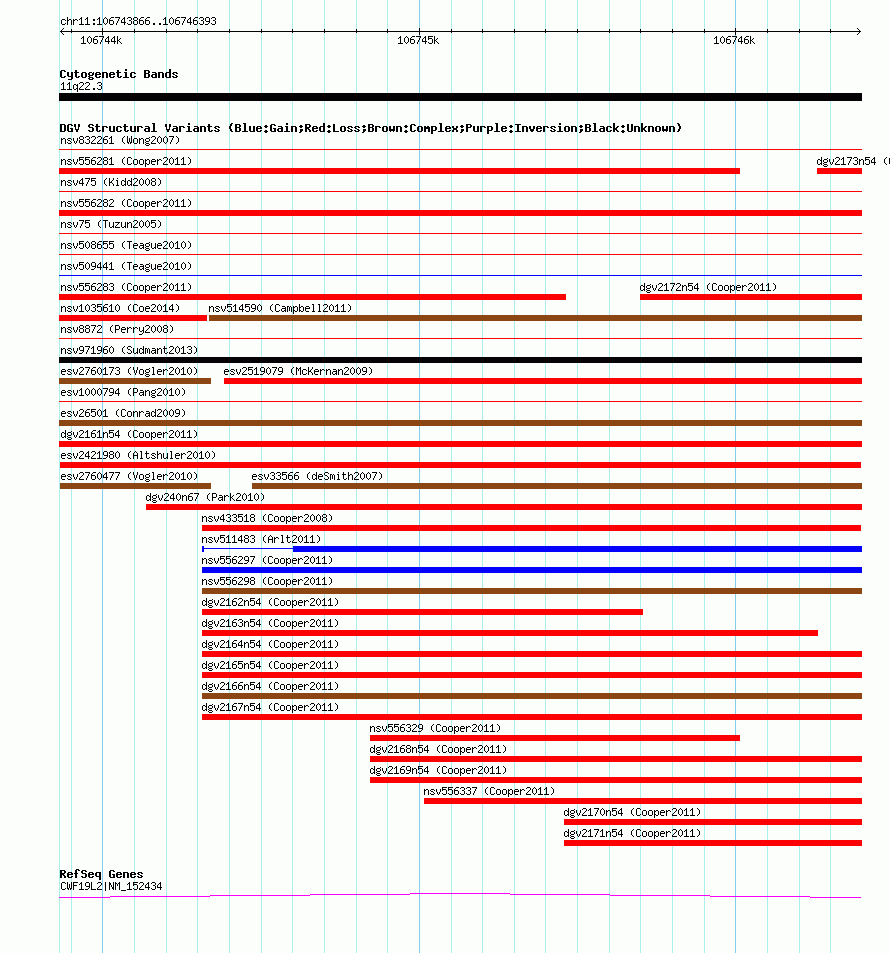Open variant nsv75 (Tuzun2005) label
Viewport: 890px width, 953px height.
point(111,224)
